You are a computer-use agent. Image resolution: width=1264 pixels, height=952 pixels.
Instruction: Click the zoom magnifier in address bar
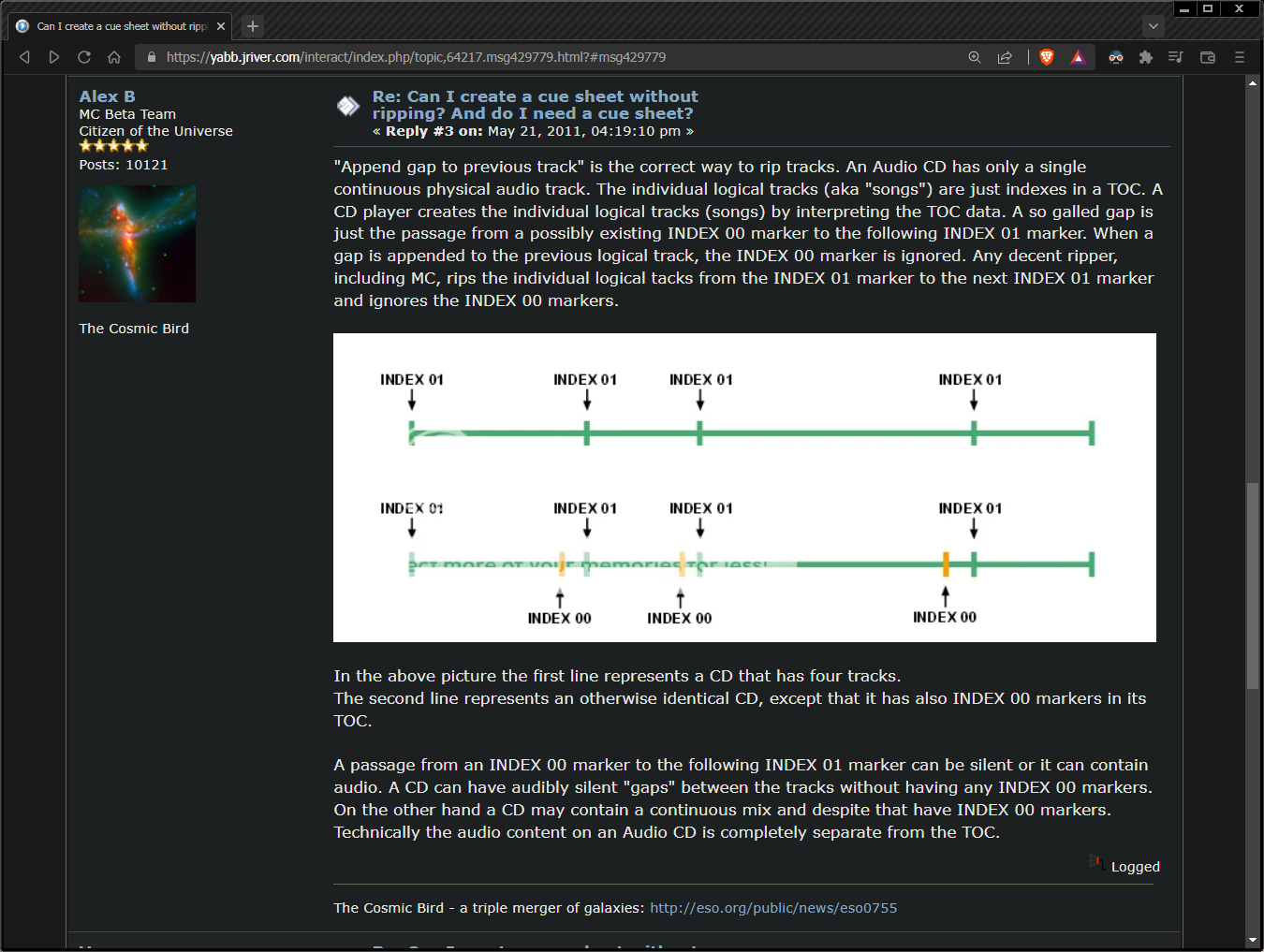pyautogui.click(x=975, y=57)
